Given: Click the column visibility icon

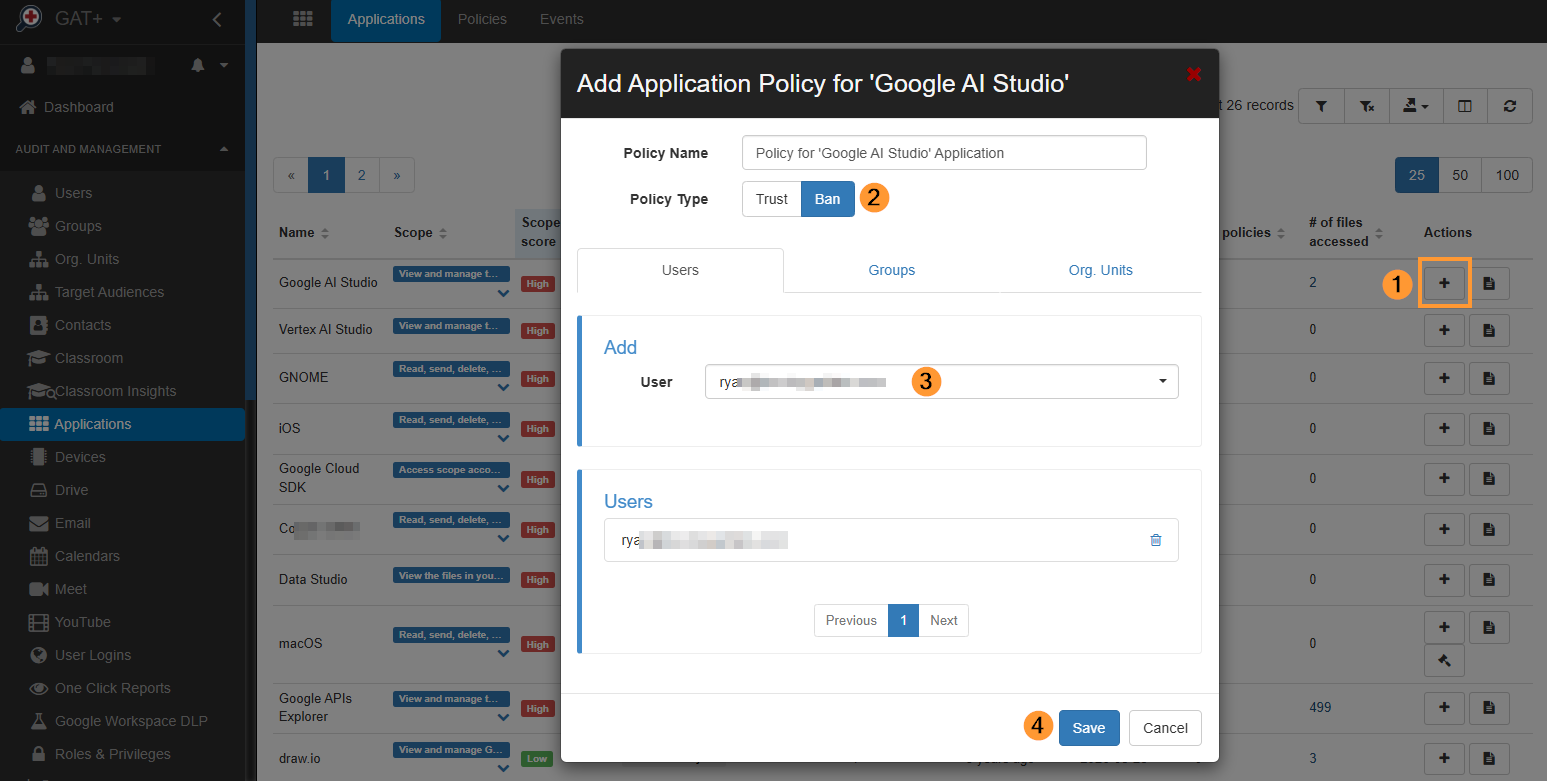Looking at the screenshot, I should pos(1464,106).
